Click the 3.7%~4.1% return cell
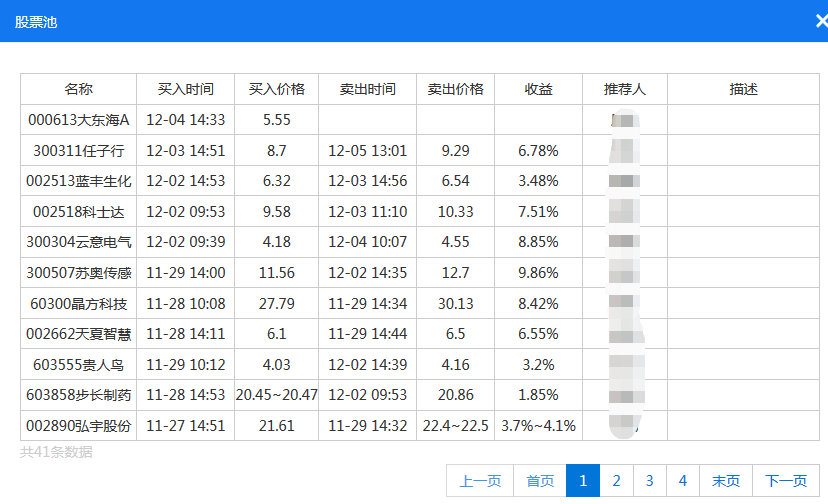 538,425
